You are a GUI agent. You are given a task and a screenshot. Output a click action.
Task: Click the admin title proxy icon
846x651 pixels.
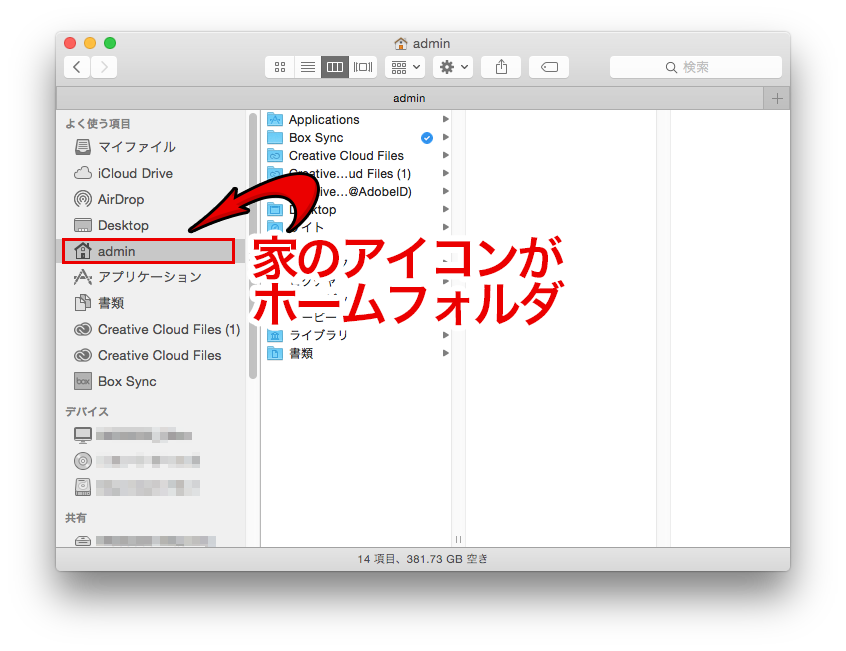[400, 43]
